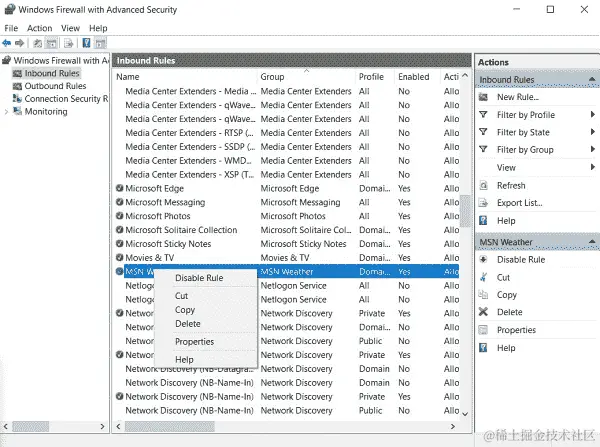The image size is (600, 447).
Task: Select Connection Security Rules in the tree
Action: tap(66, 99)
